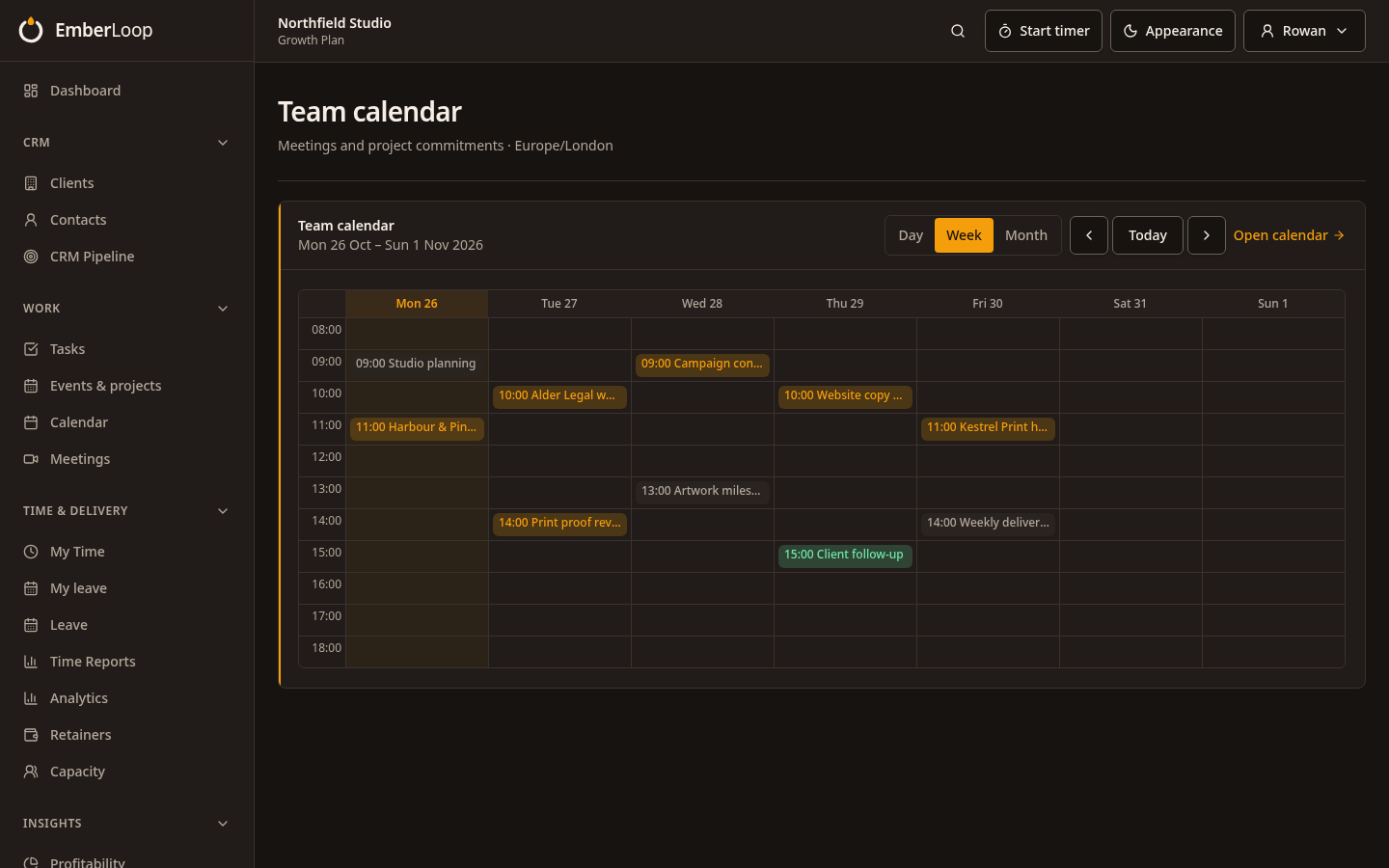
Task: Click the Tasks checkbox icon
Action: 31,349
